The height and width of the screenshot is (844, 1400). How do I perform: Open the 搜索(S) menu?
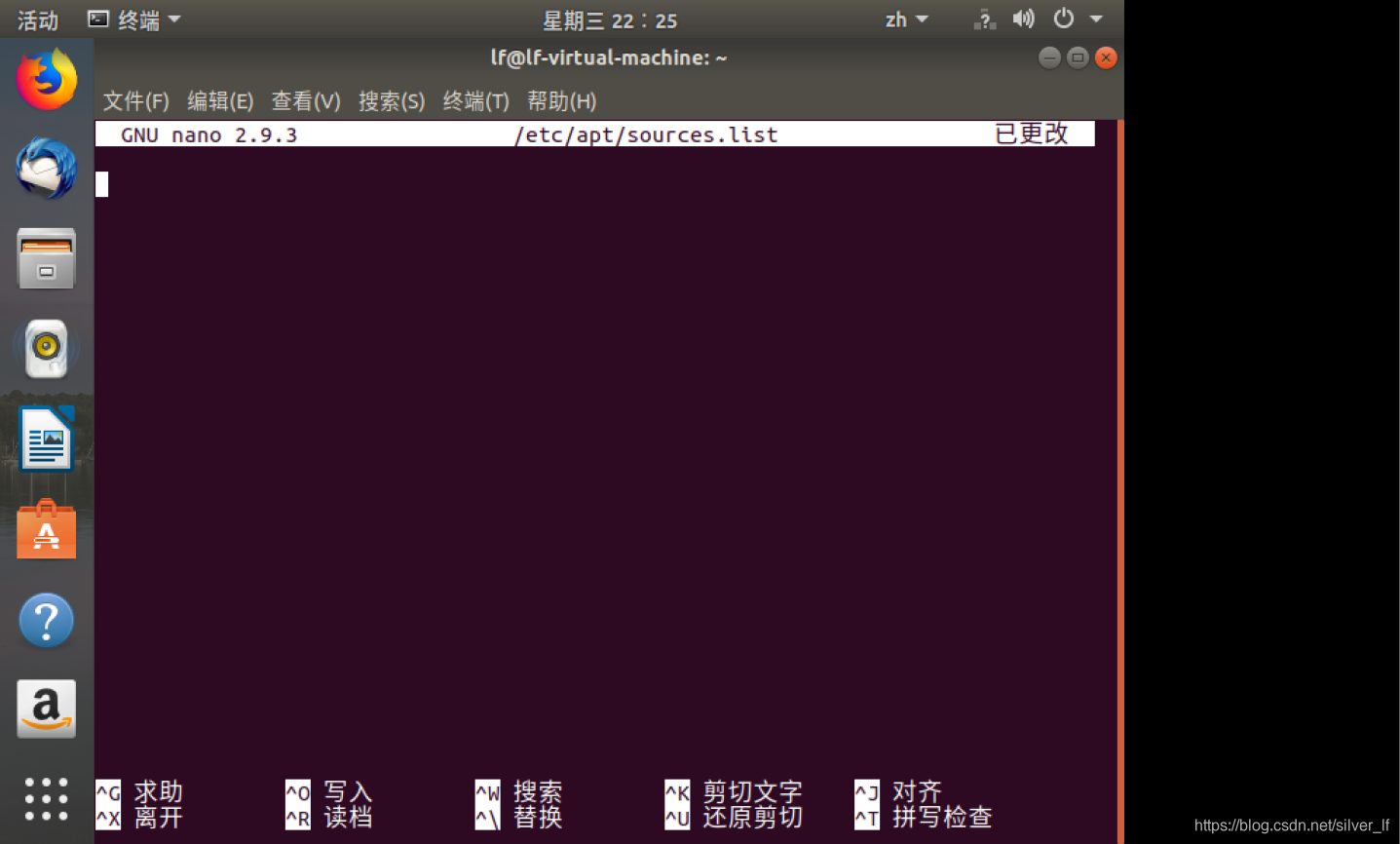point(392,101)
